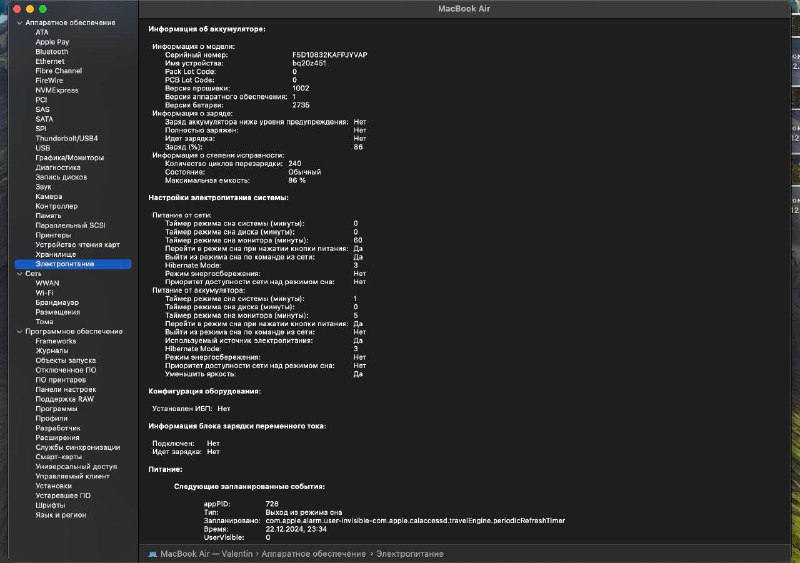Select Брандмауэр in the network list
Image resolution: width=800 pixels, height=563 pixels.
[57, 302]
